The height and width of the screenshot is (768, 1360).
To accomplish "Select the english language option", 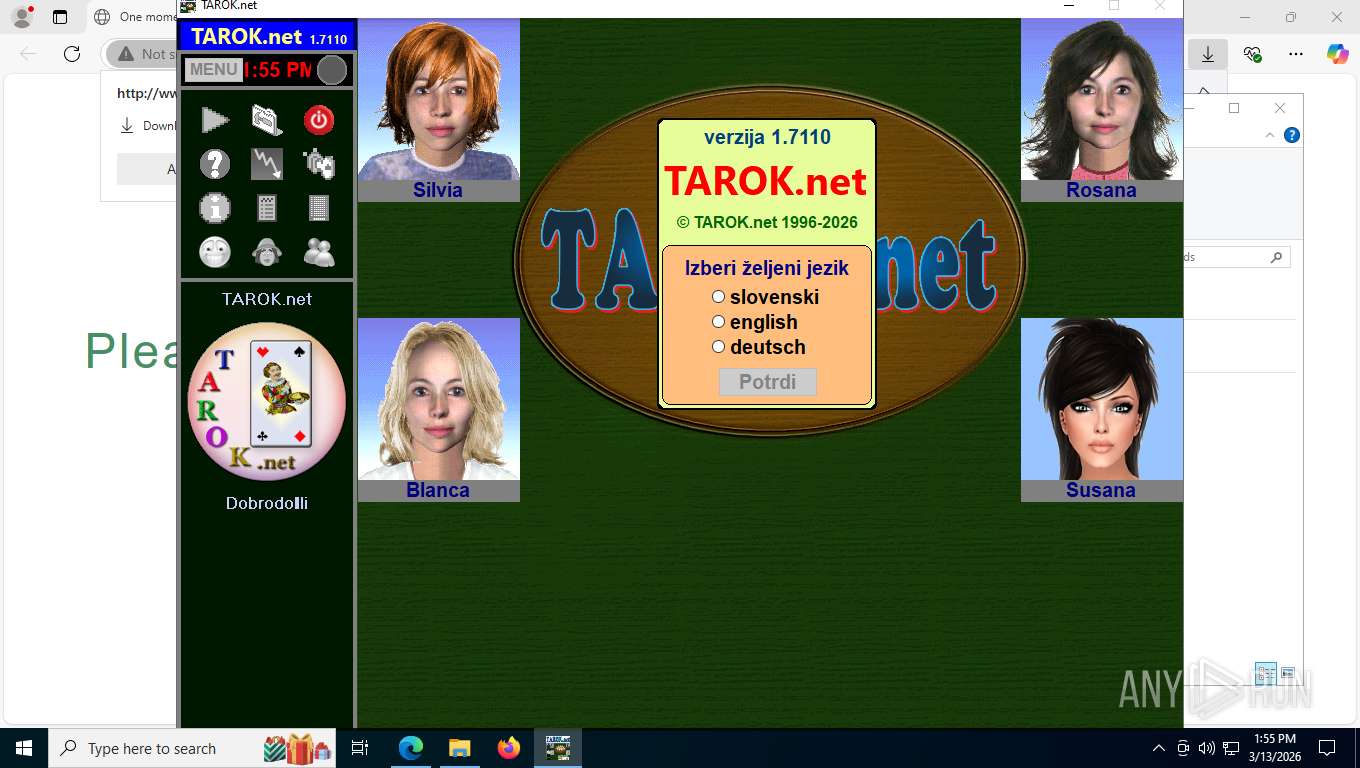I will pyautogui.click(x=718, y=322).
